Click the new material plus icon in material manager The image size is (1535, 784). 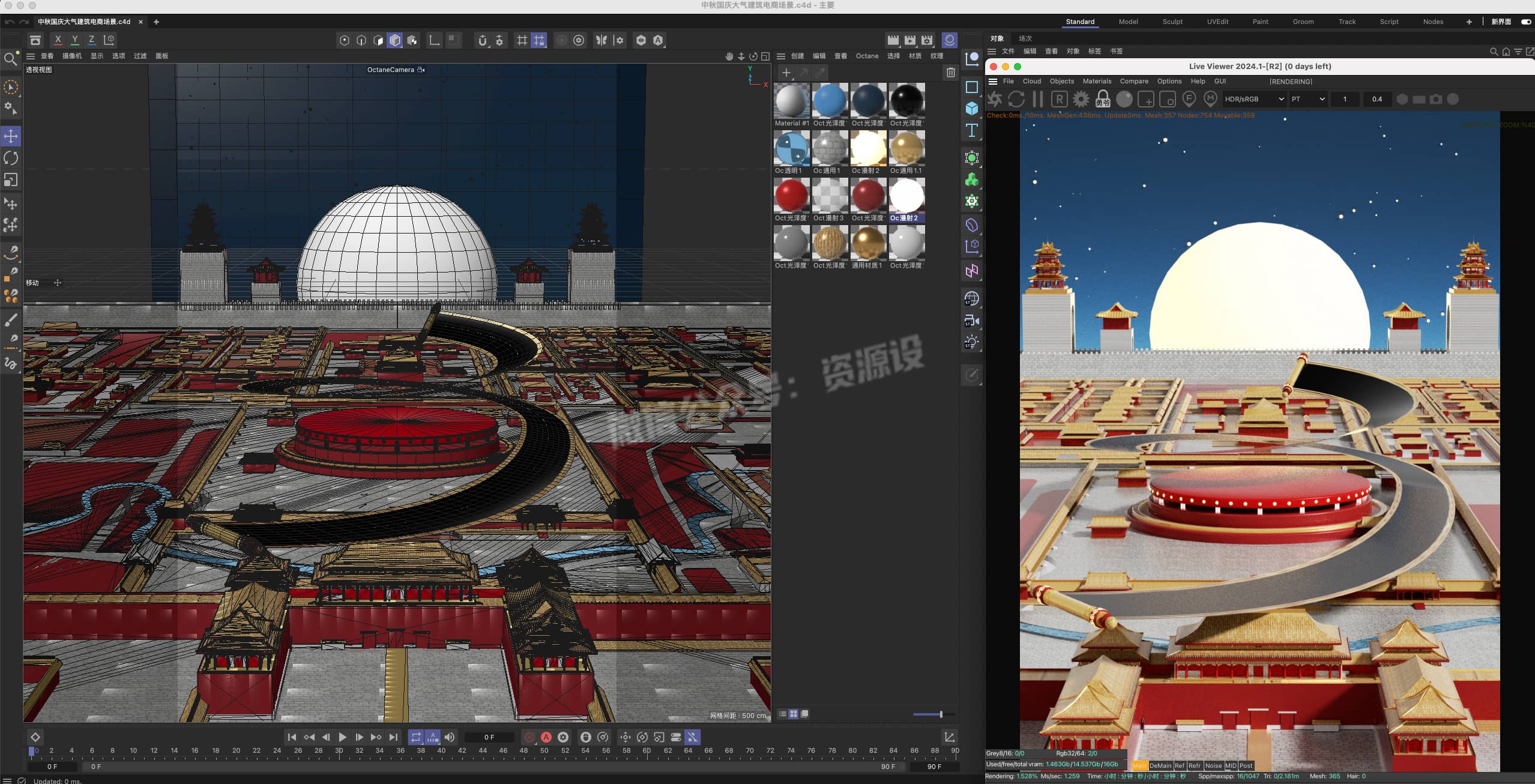point(786,73)
